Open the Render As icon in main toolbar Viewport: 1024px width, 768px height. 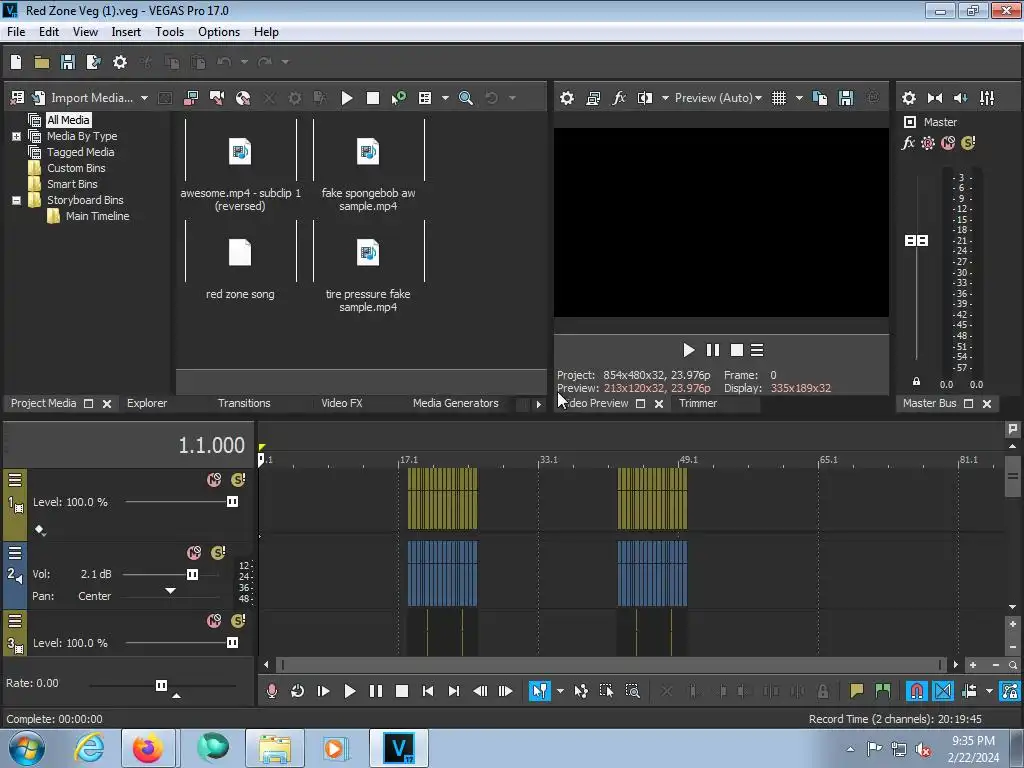[93, 62]
